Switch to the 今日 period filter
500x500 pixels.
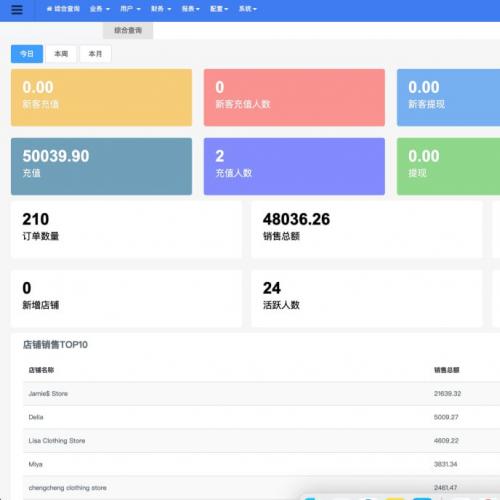coord(27,54)
